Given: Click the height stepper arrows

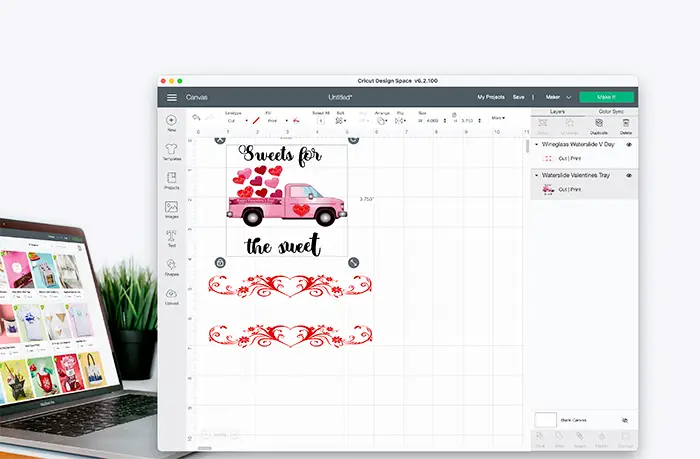Looking at the screenshot, I should 479,121.
